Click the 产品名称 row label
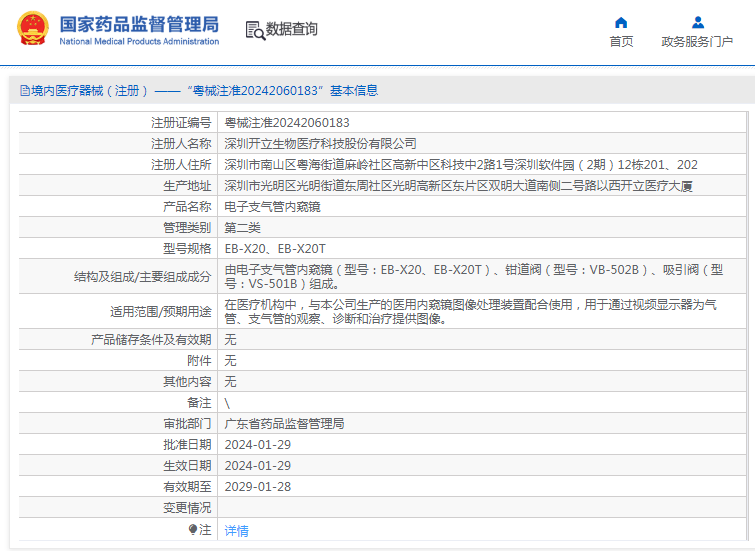The width and height of the screenshot is (755, 551). coord(187,207)
